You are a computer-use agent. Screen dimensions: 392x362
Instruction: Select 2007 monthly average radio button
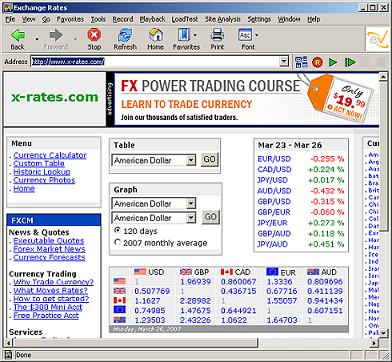click(x=117, y=242)
